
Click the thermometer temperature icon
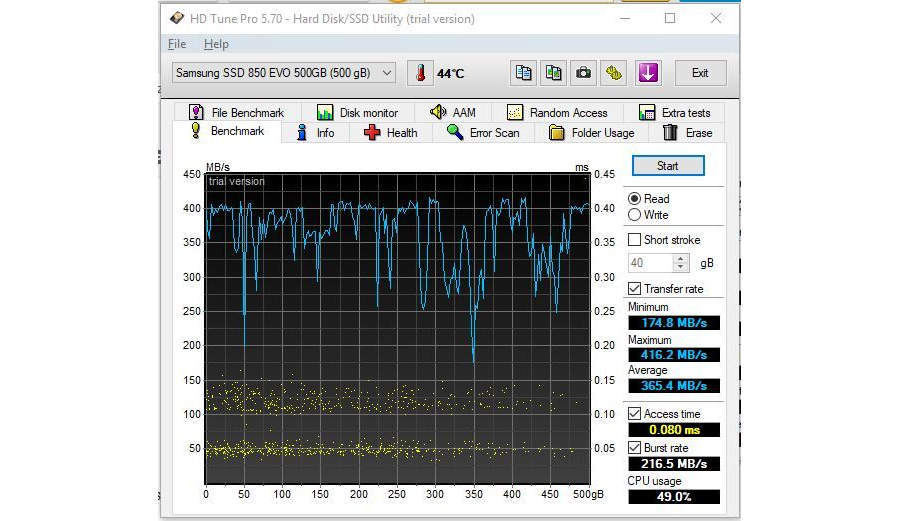pos(421,73)
